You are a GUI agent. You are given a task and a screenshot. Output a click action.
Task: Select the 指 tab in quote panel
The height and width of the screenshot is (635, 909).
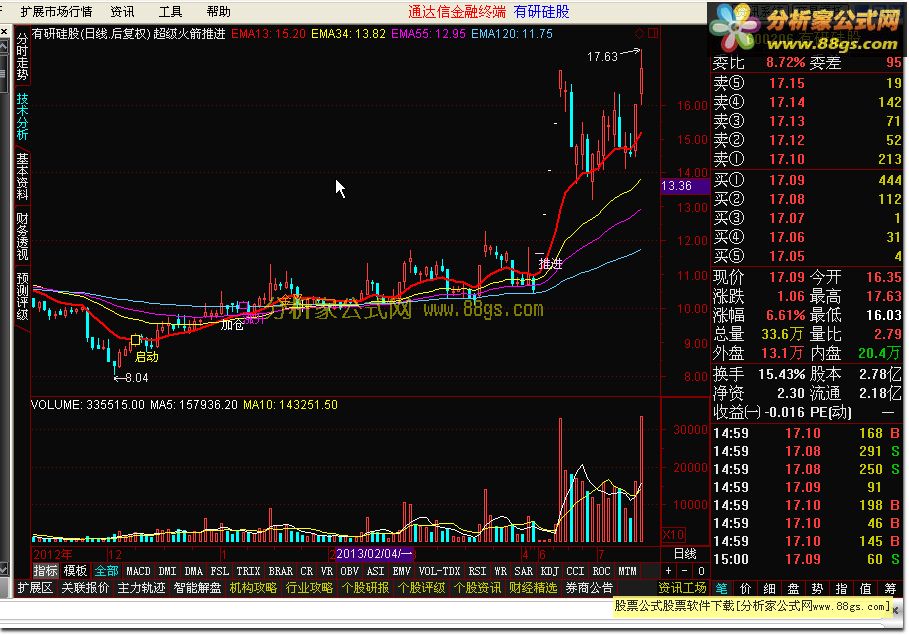[x=842, y=588]
